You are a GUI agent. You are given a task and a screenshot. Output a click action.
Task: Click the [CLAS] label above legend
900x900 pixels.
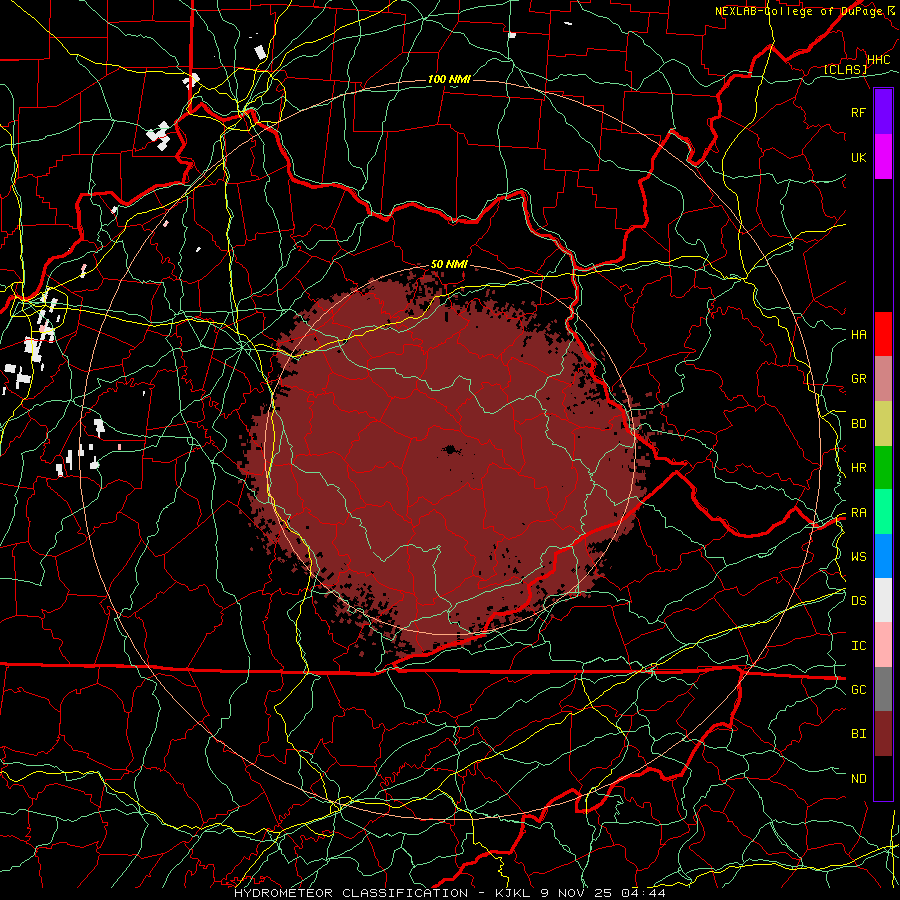click(x=845, y=69)
